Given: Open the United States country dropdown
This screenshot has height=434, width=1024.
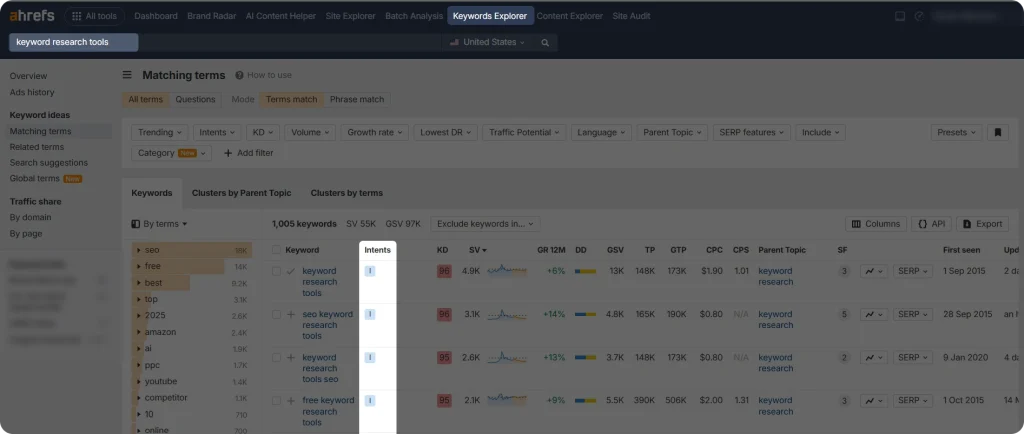Looking at the screenshot, I should pyautogui.click(x=487, y=42).
